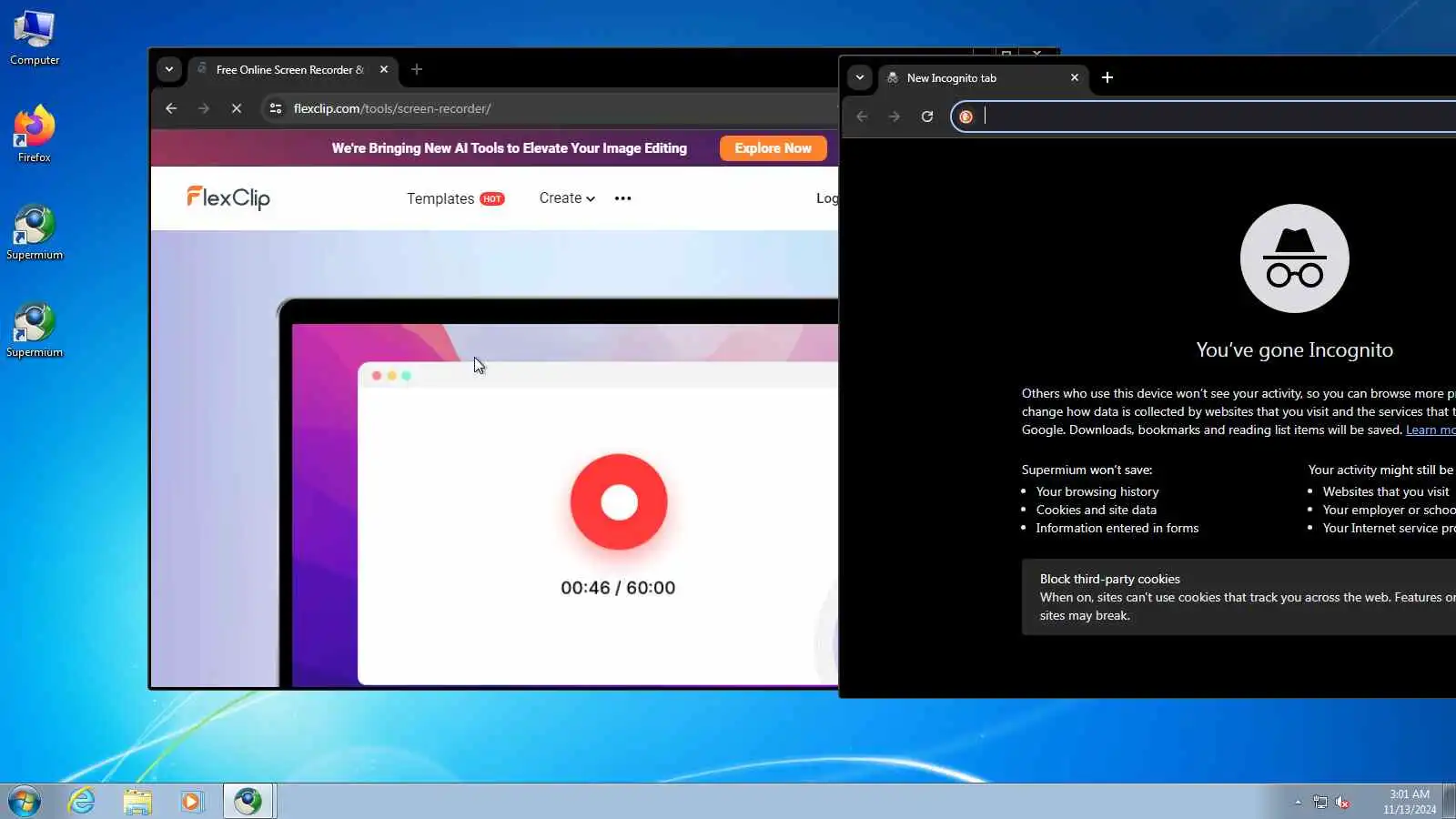Screen dimensions: 1456x819
Task: Click the Explore Now banner button
Action: click(x=773, y=148)
